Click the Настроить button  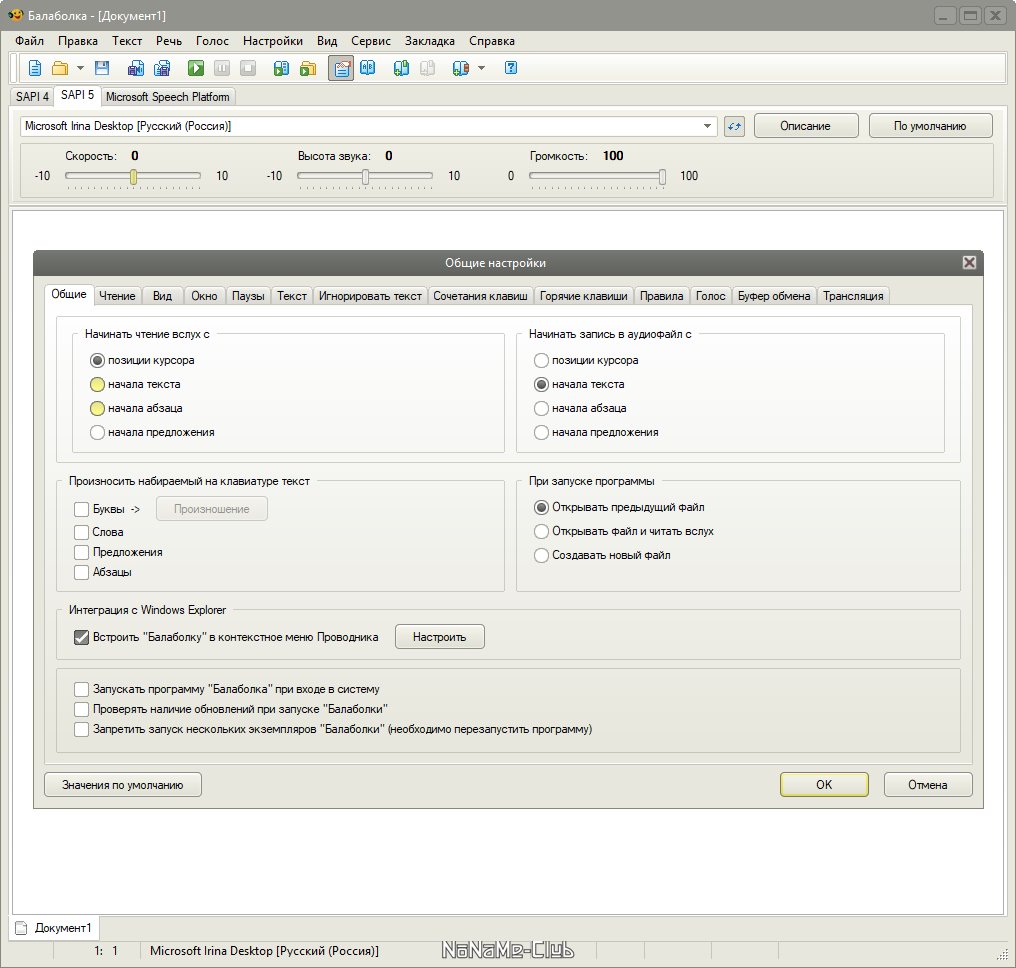pyautogui.click(x=439, y=637)
